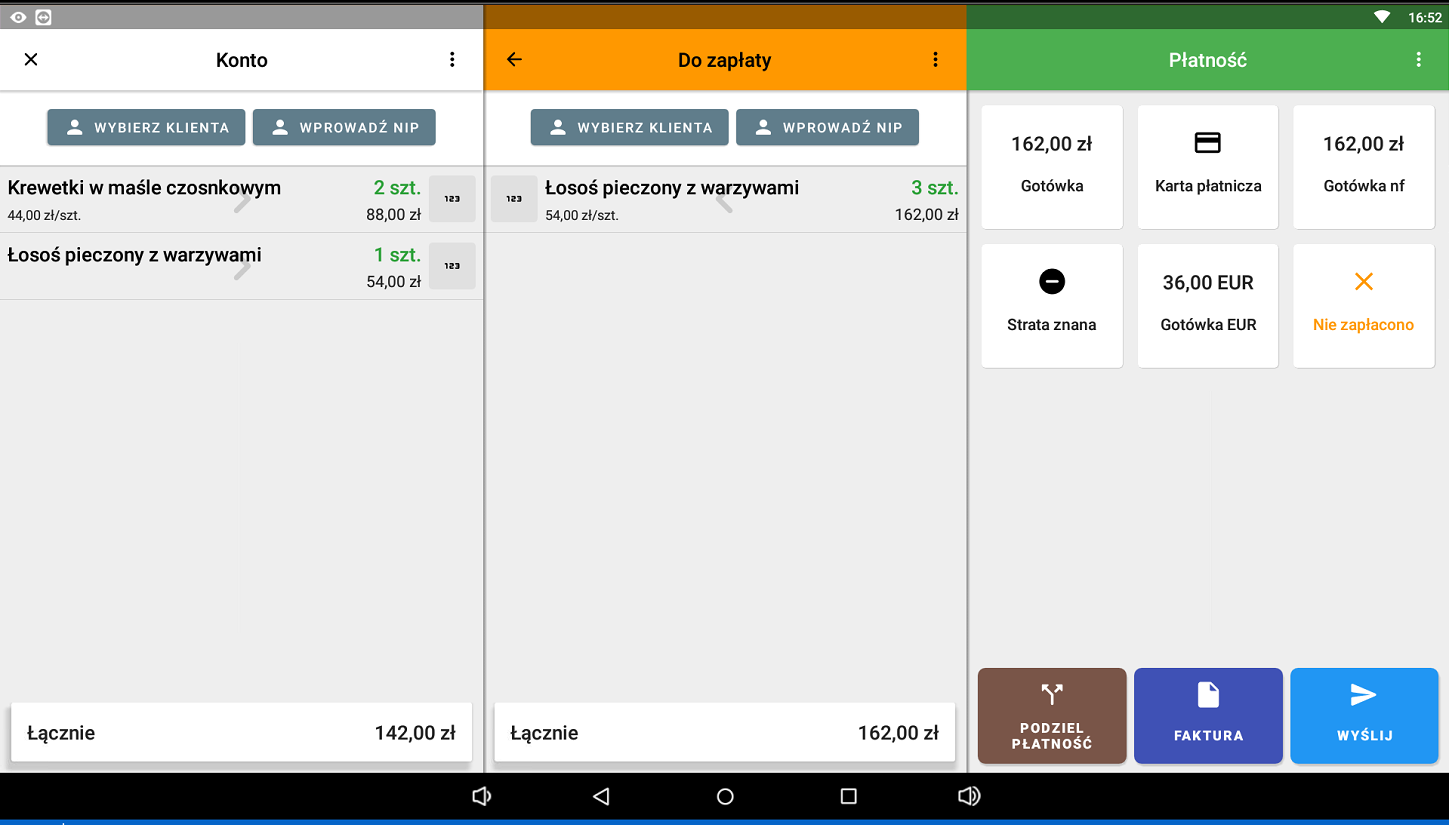Tap quantity keypad icon for Łosoś in Konto
Viewport: 1449px width, 825px height.
452,266
